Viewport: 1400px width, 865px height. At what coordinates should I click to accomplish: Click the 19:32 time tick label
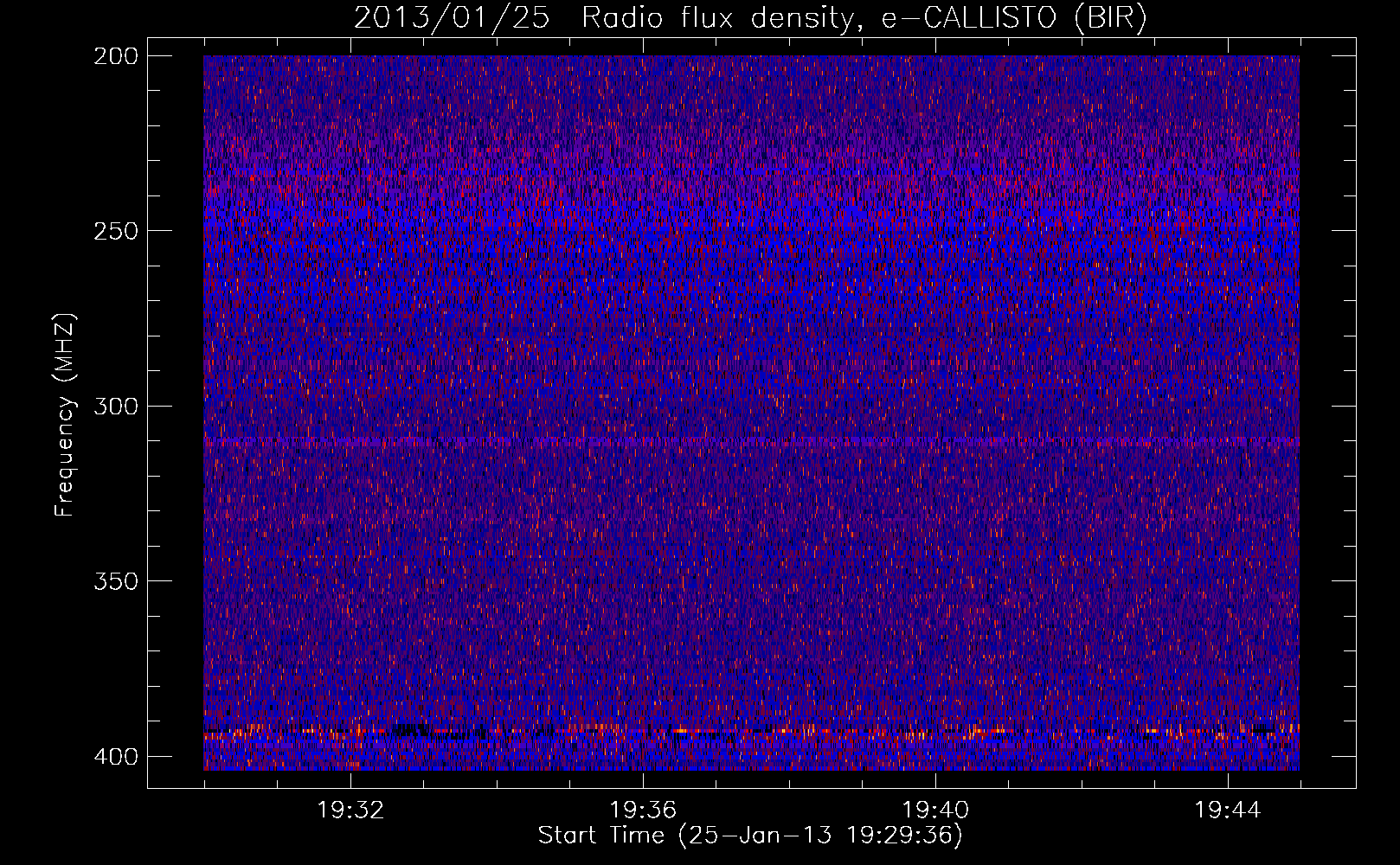(x=350, y=811)
